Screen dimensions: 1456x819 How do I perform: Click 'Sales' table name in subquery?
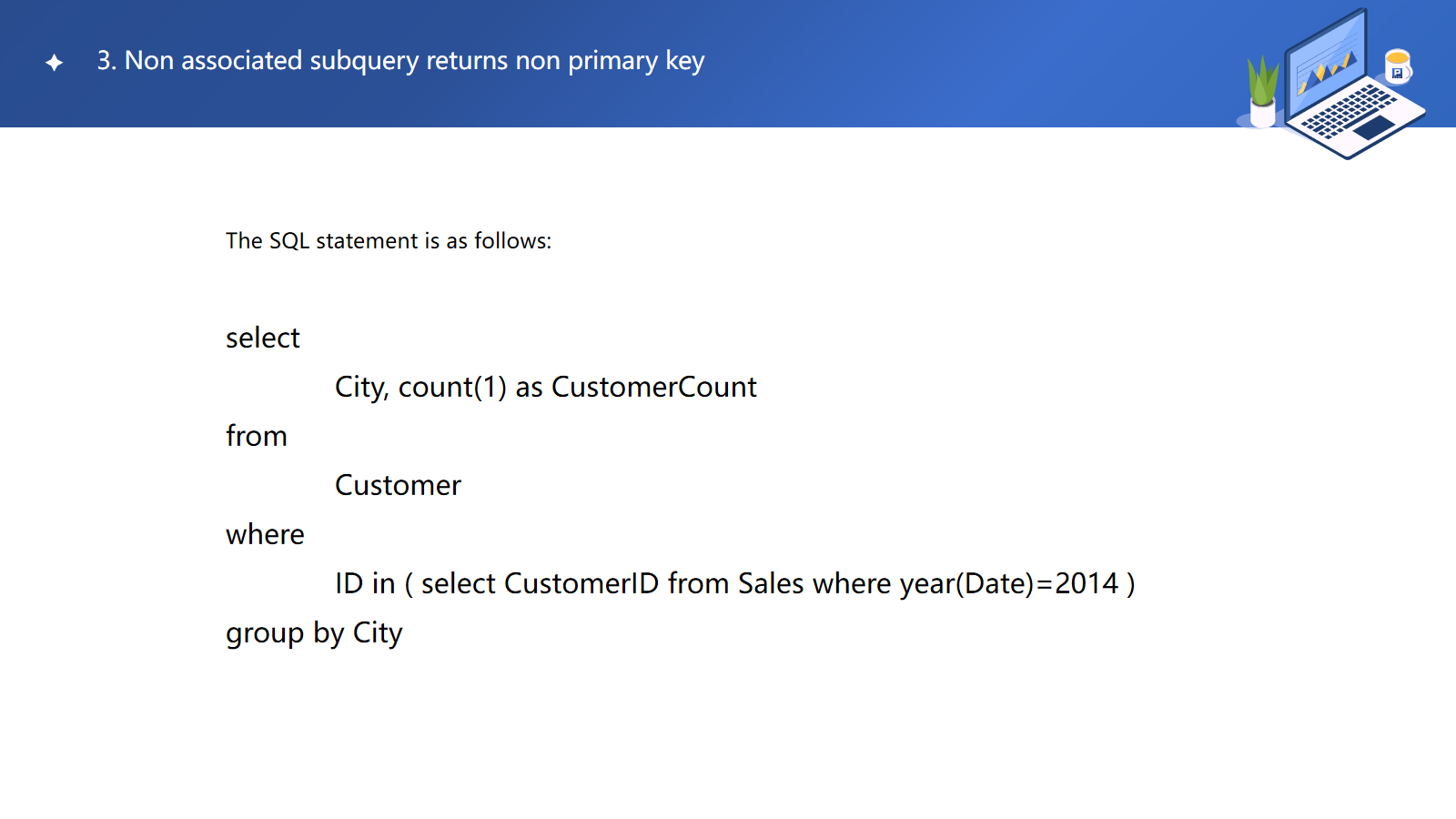[771, 584]
